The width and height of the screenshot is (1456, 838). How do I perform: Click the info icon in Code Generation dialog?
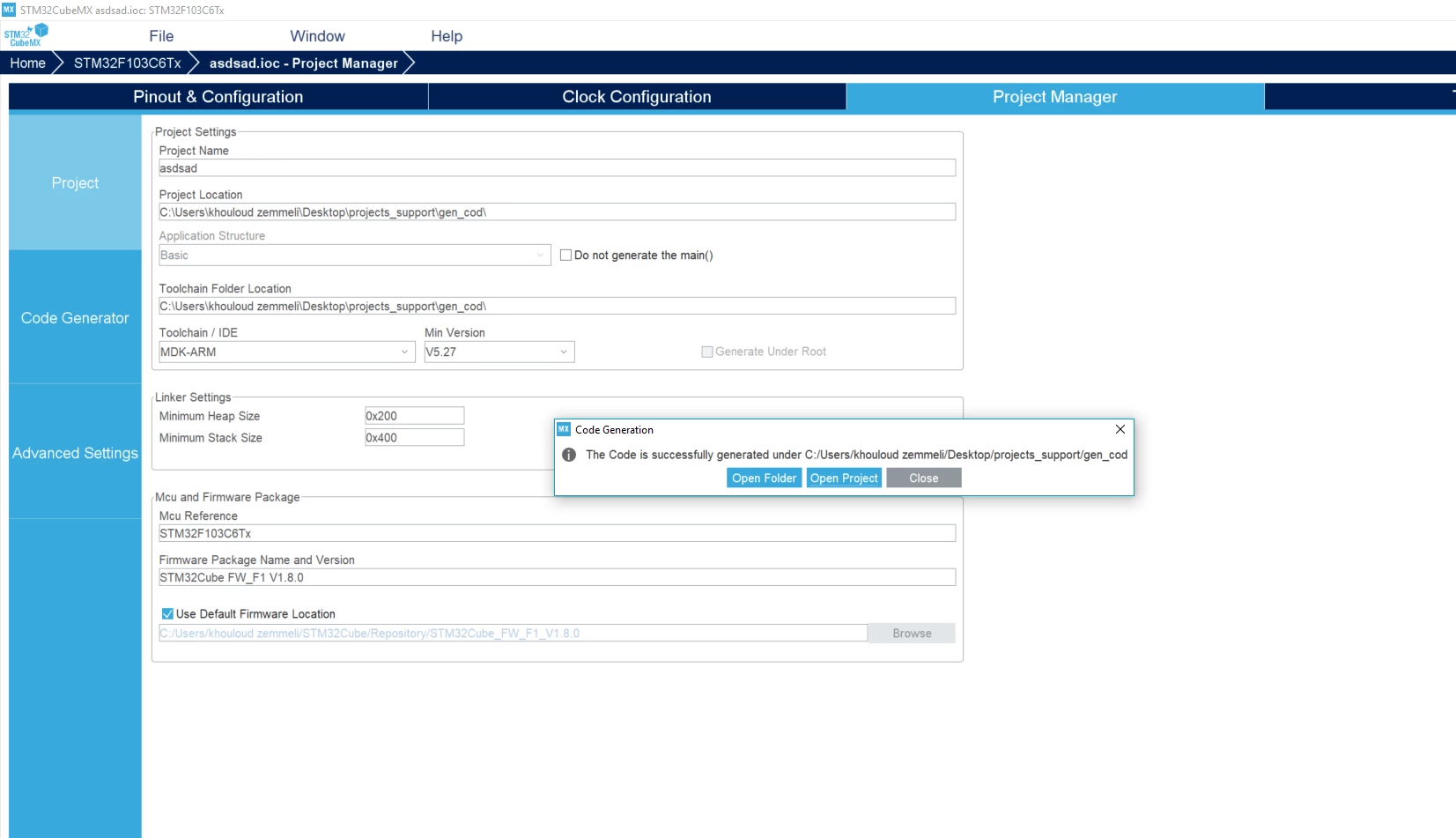click(569, 455)
